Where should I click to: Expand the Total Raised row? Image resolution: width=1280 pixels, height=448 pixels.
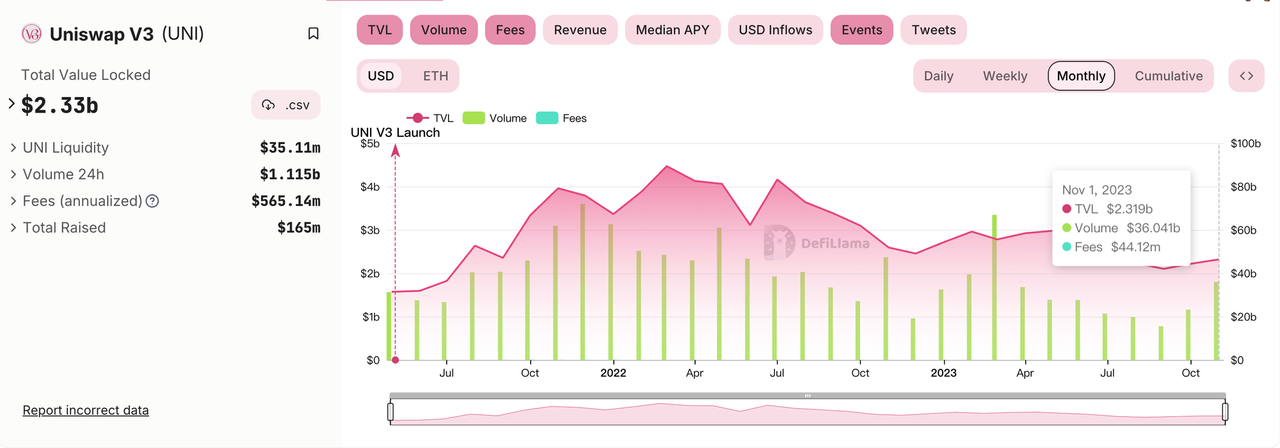[13, 228]
